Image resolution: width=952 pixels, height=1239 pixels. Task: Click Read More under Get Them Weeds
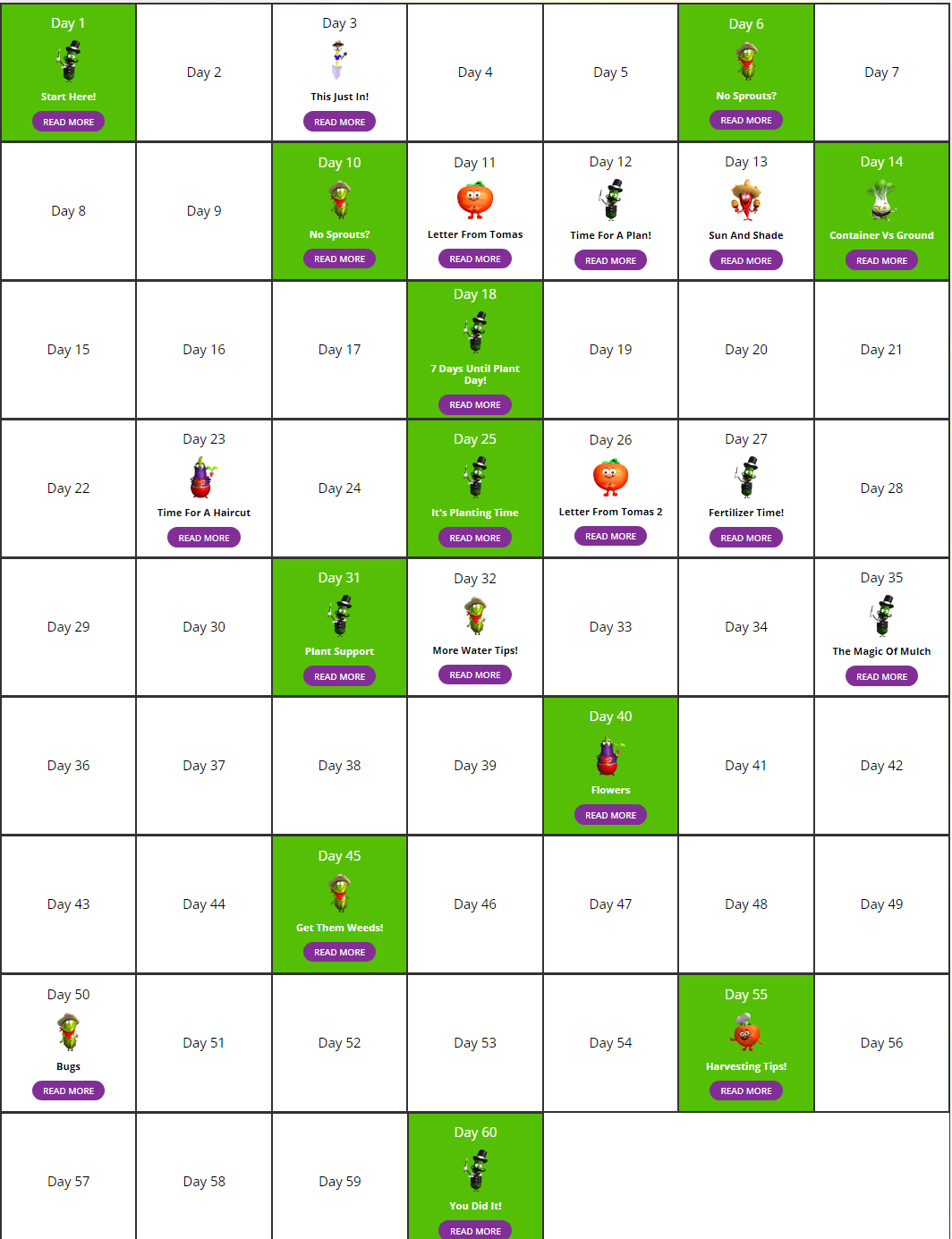339,952
